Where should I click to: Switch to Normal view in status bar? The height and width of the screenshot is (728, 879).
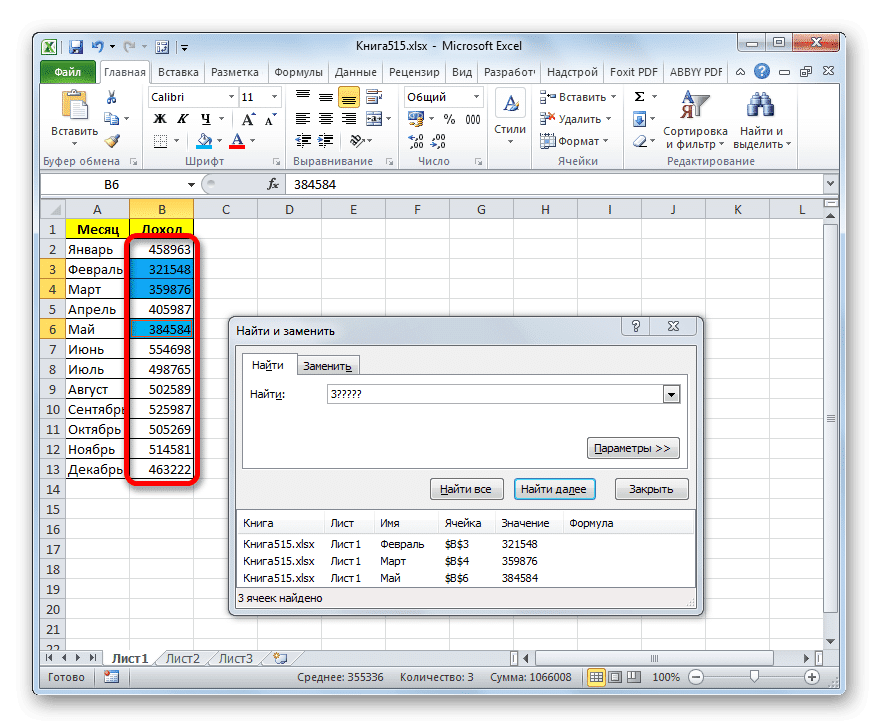click(x=596, y=677)
